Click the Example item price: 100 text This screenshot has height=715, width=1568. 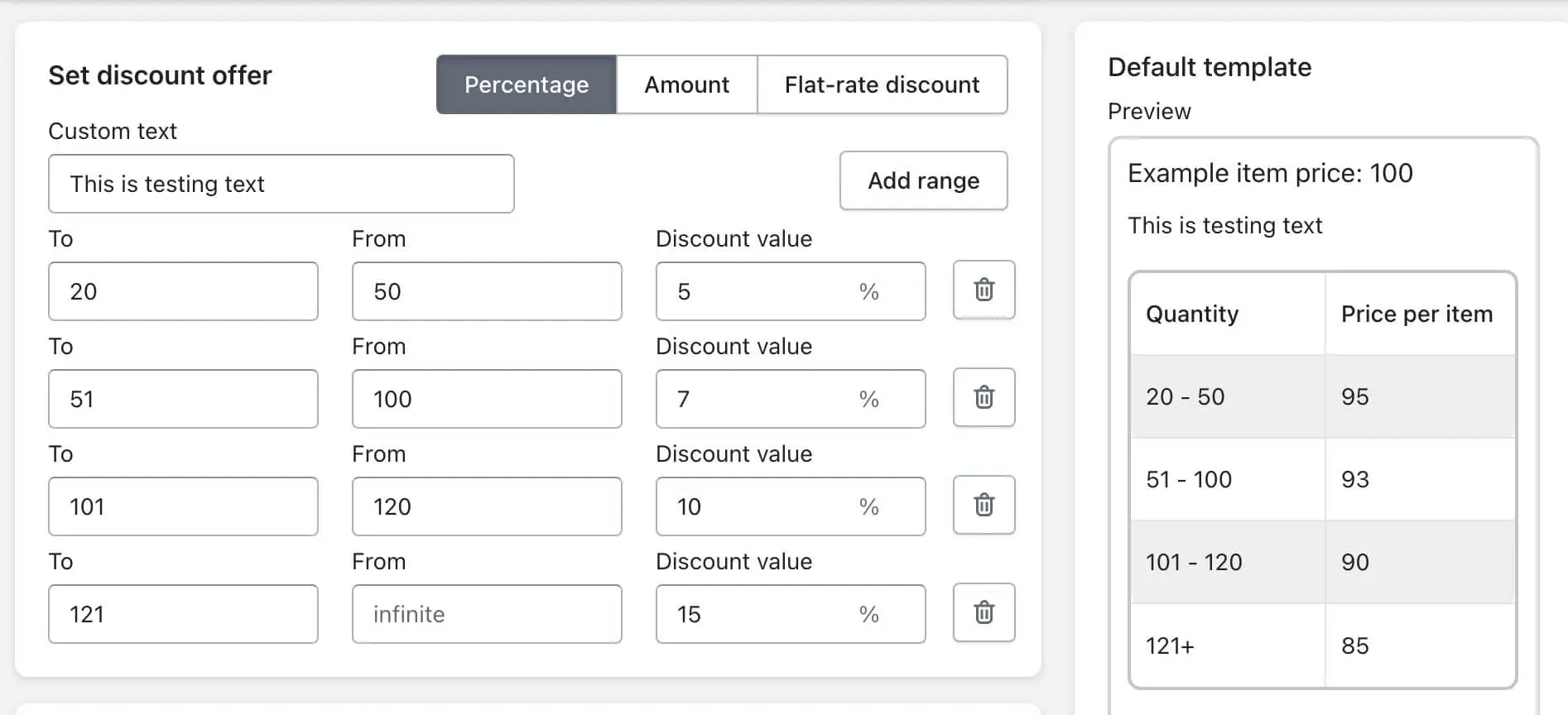click(1270, 173)
